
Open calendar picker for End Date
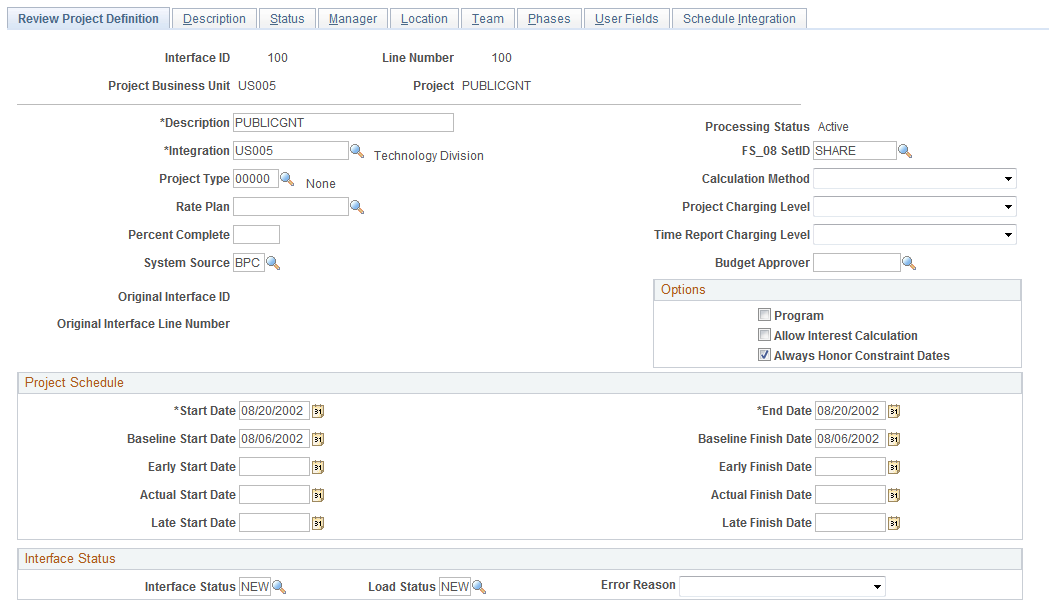(894, 411)
